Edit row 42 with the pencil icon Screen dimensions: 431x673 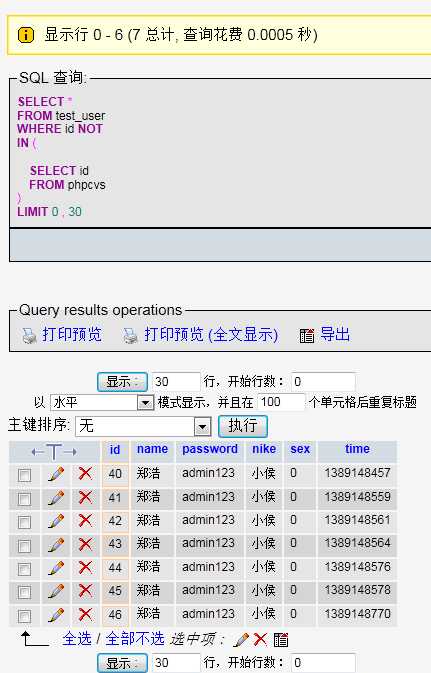56,521
